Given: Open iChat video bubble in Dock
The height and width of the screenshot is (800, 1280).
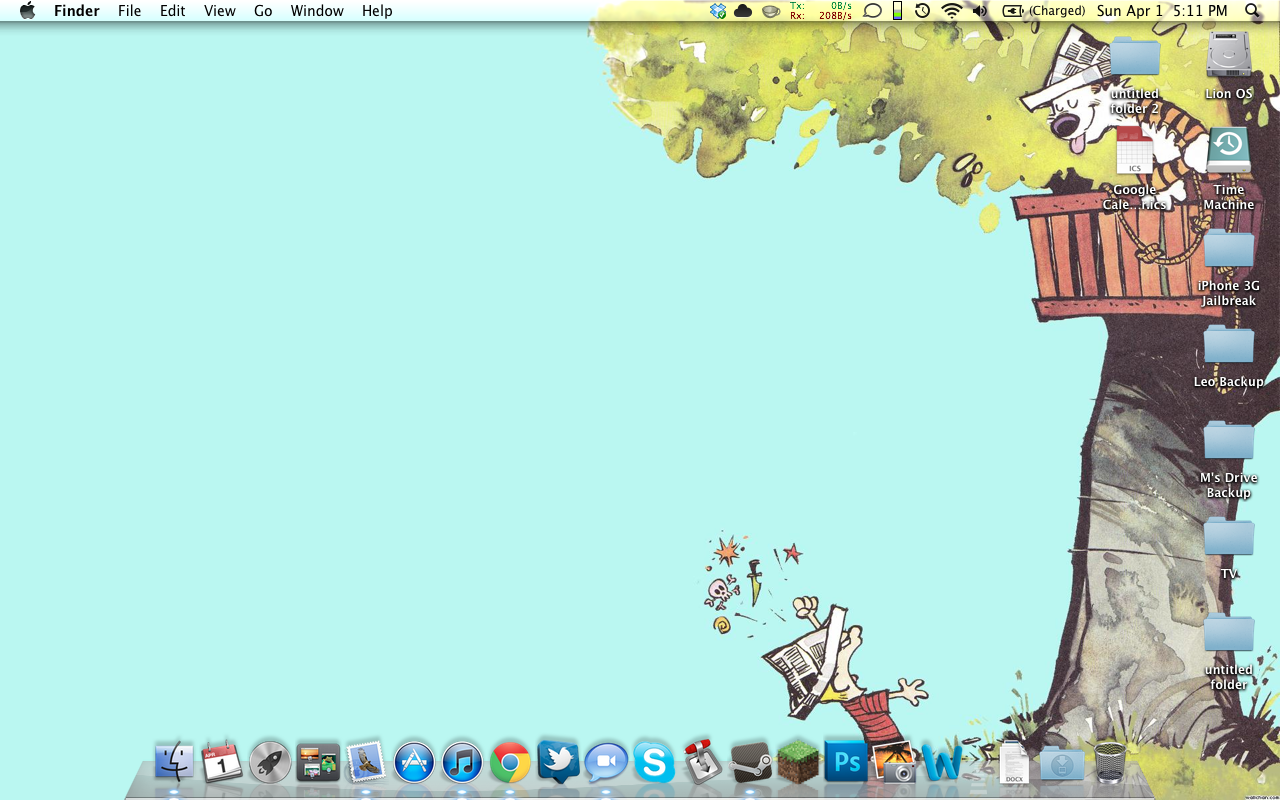Looking at the screenshot, I should coord(606,763).
